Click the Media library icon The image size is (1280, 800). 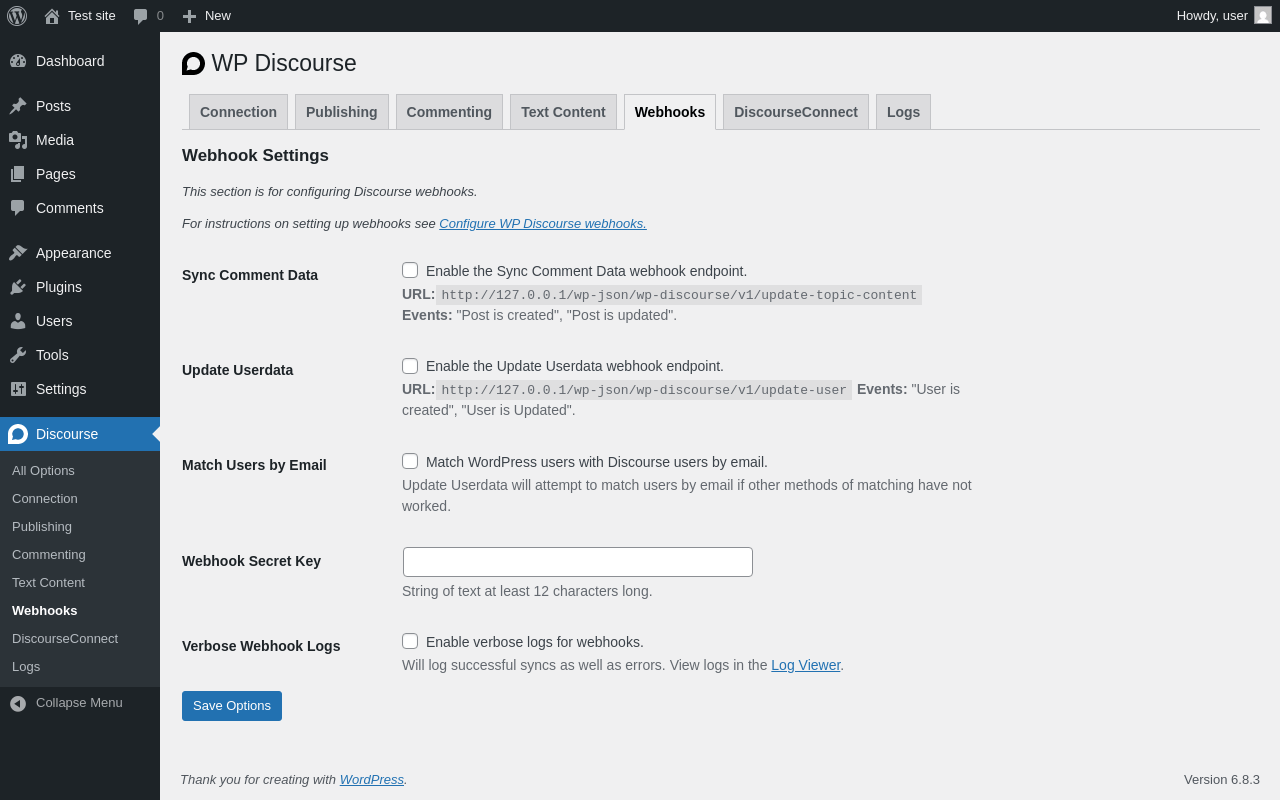18,140
